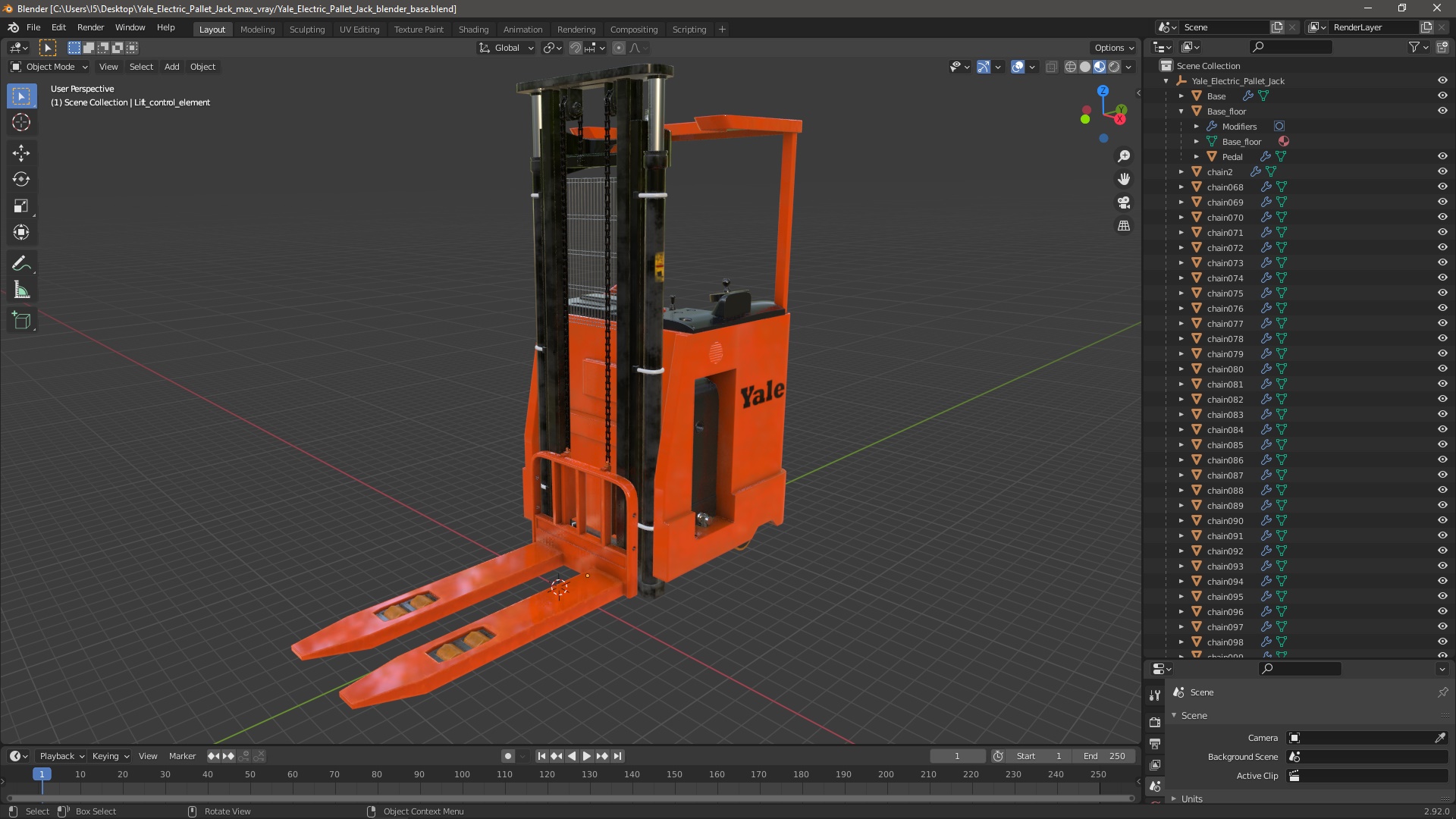
Task: Open the File menu
Action: (x=33, y=27)
